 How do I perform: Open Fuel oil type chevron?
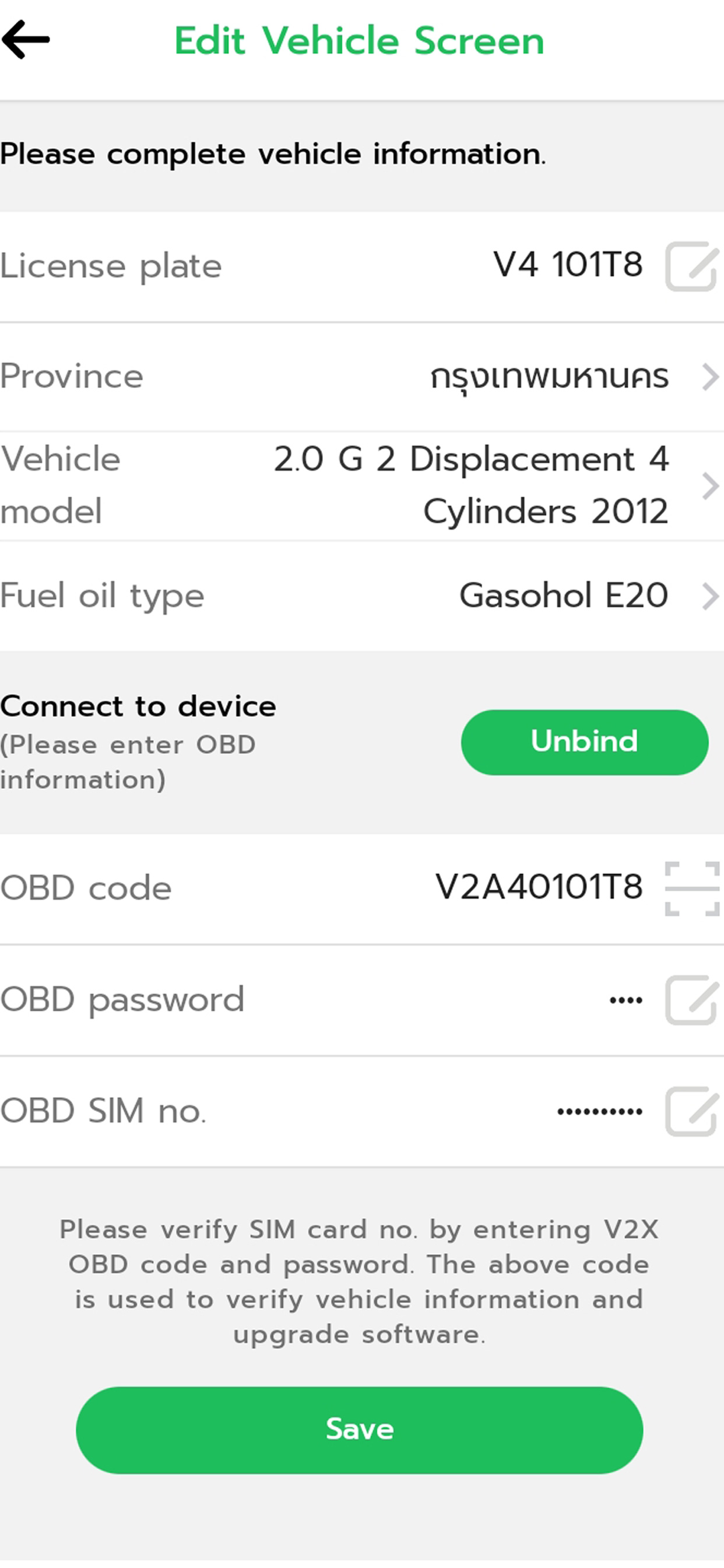[x=710, y=596]
